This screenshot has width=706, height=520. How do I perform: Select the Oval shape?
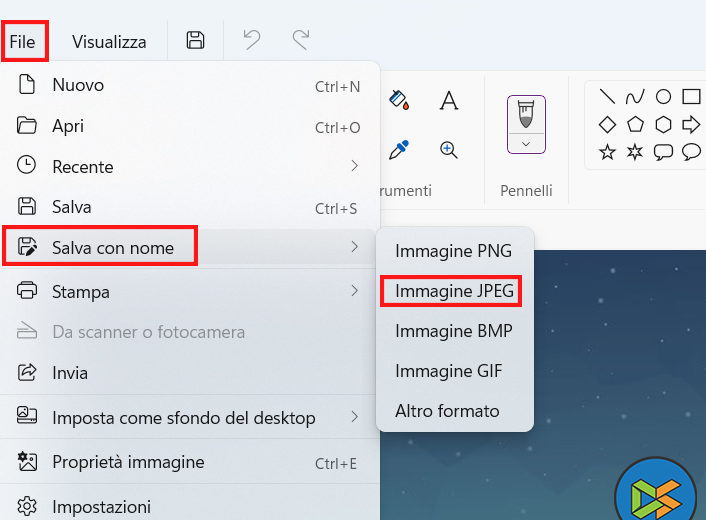point(663,96)
